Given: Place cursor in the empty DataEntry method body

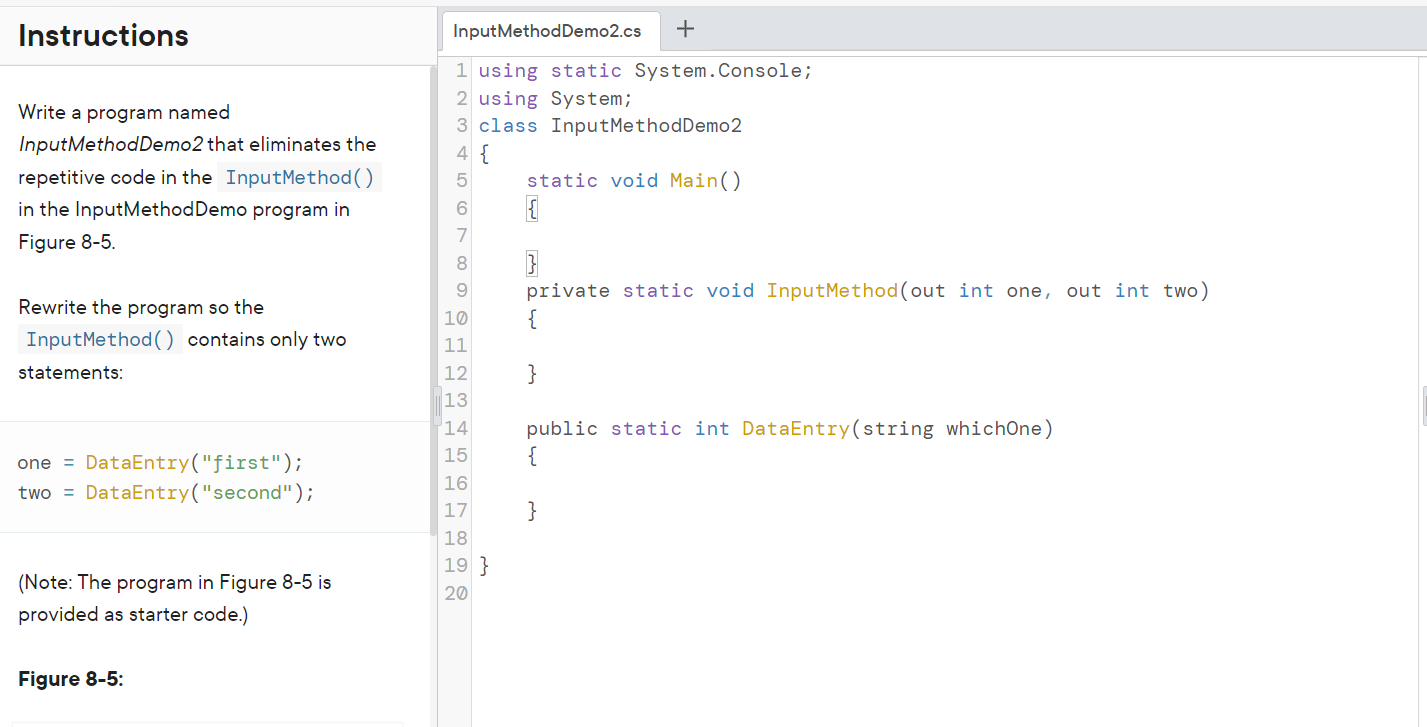Looking at the screenshot, I should click(560, 483).
